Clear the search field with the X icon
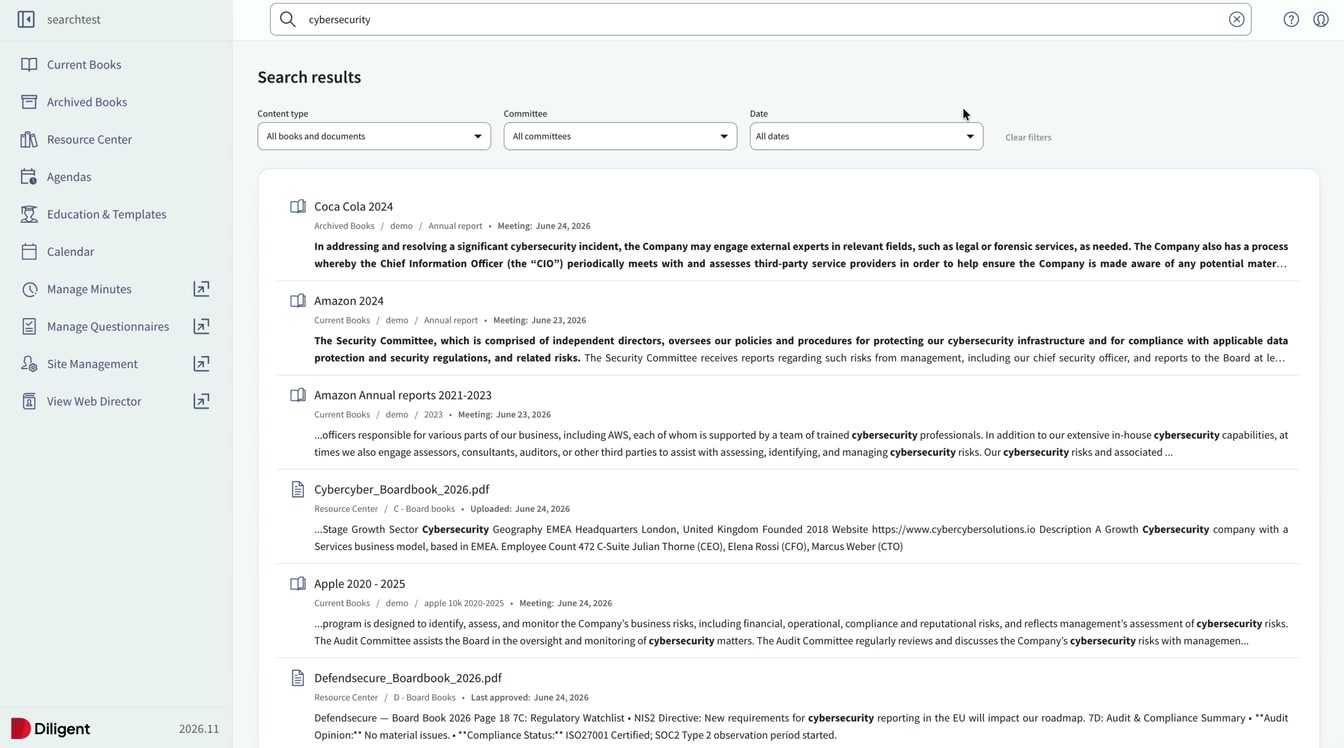This screenshot has width=1344, height=748. point(1237,19)
